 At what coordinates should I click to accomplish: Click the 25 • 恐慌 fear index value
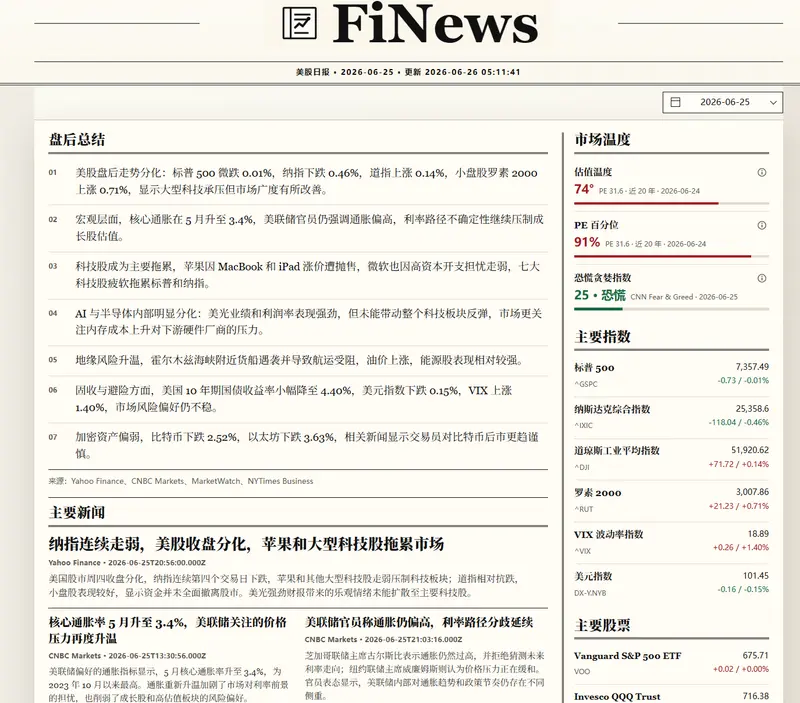coord(599,295)
